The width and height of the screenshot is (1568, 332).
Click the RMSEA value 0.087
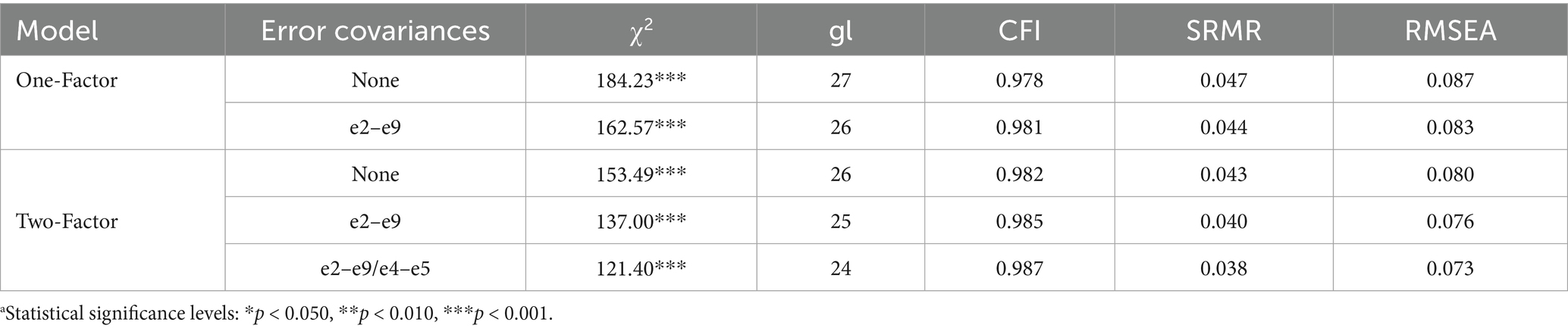(1450, 80)
